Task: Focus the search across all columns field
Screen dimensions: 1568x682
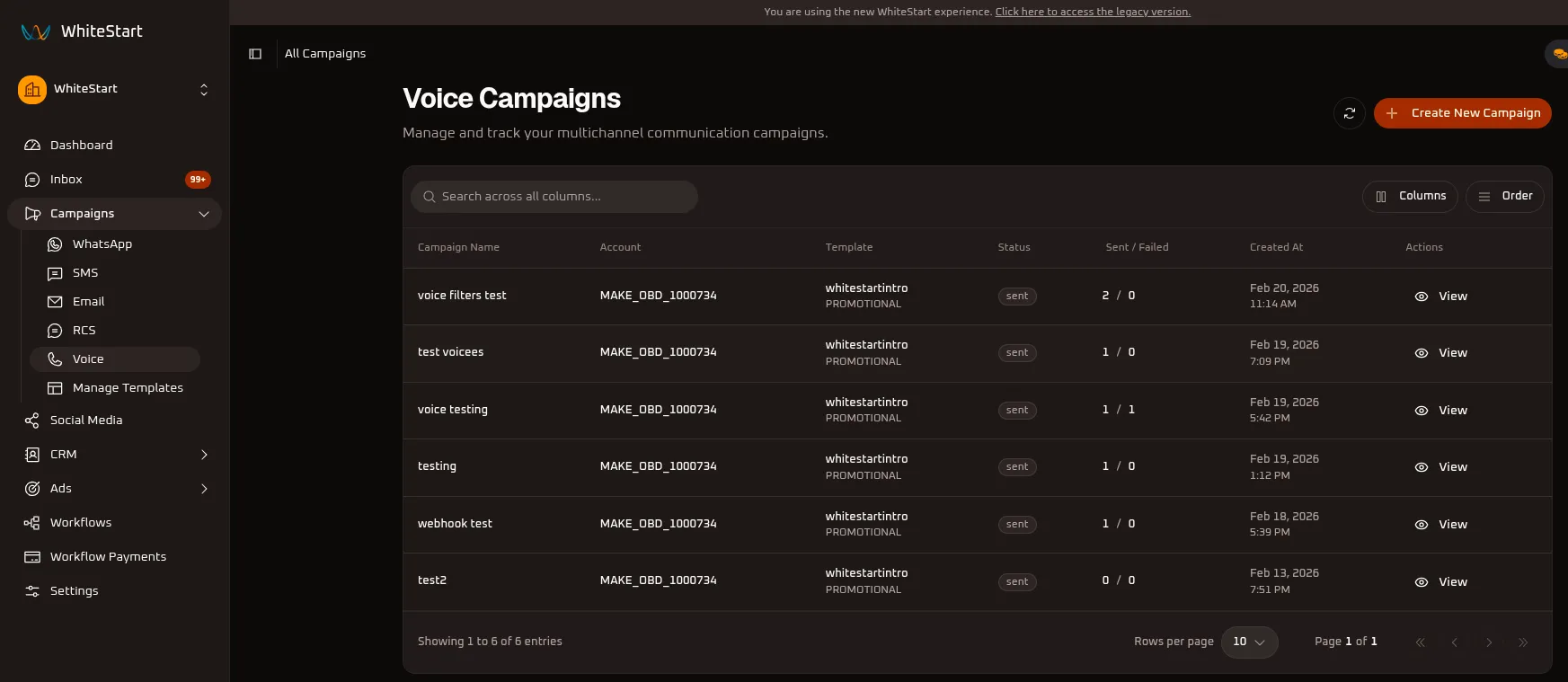Action: [554, 197]
